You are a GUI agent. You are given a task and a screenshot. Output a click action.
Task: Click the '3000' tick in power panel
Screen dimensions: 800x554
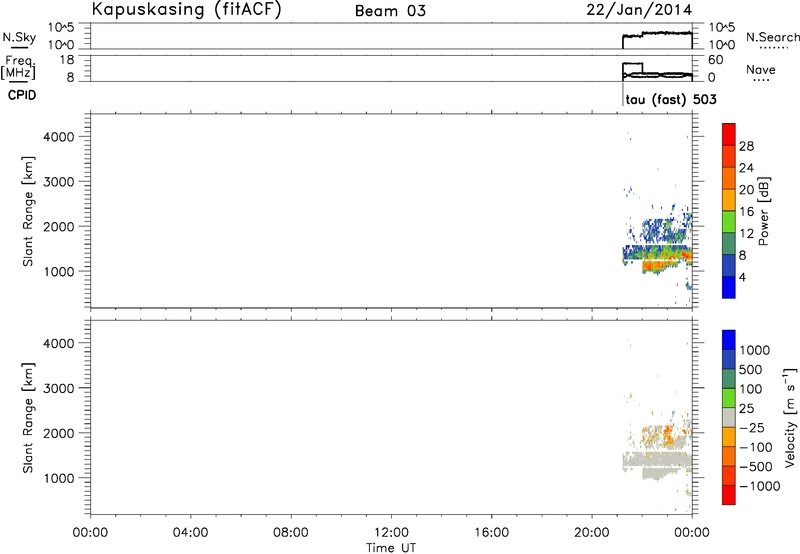[58, 182]
